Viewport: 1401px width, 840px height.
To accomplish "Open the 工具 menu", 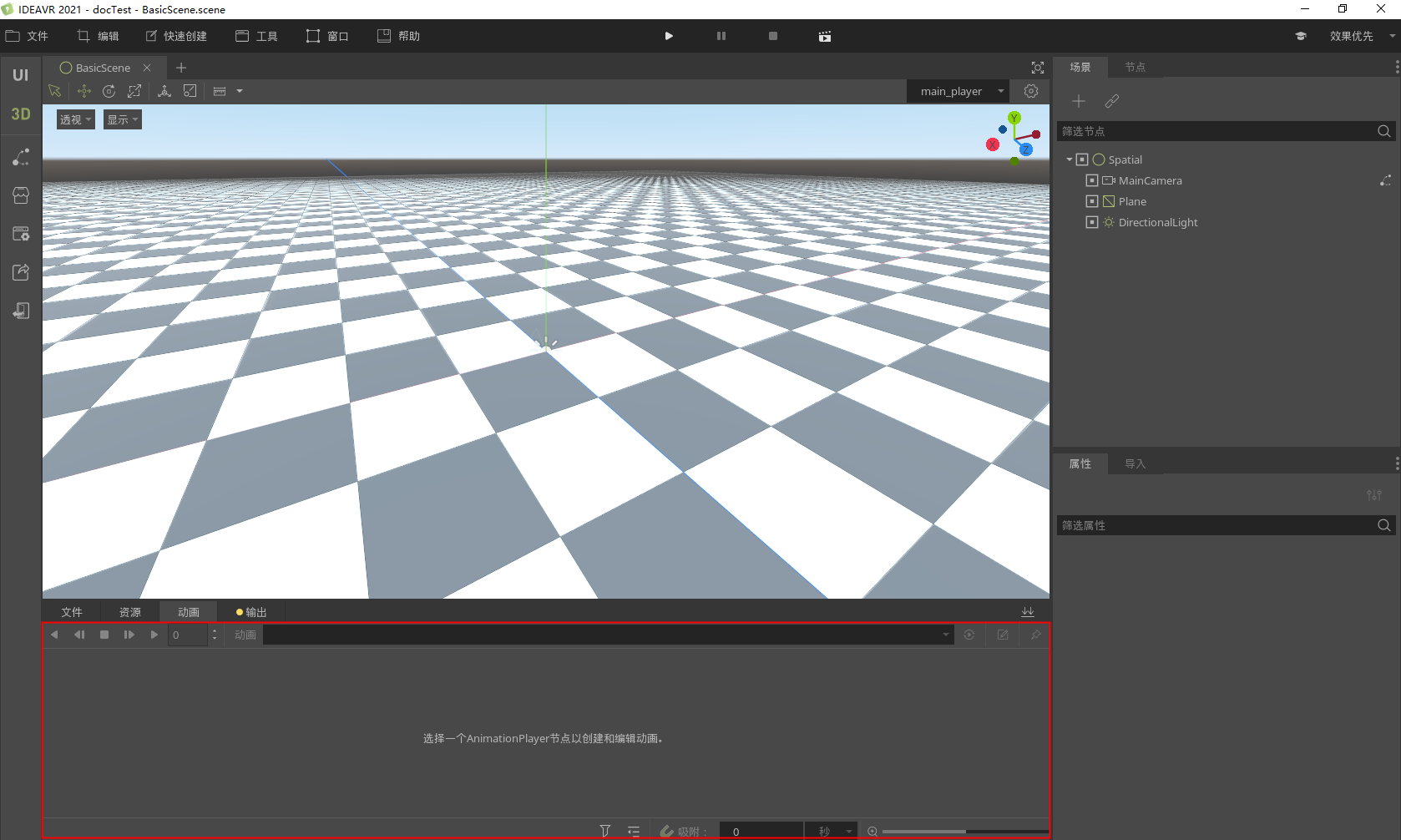I will pos(257,36).
